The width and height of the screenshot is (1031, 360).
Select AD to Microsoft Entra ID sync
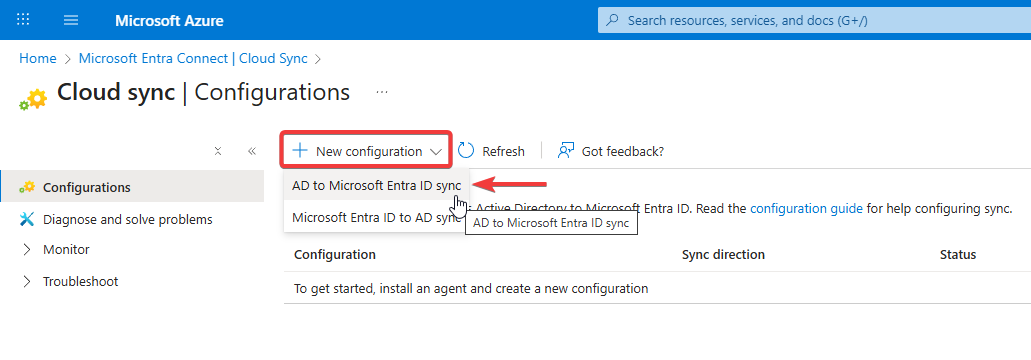pyautogui.click(x=377, y=186)
